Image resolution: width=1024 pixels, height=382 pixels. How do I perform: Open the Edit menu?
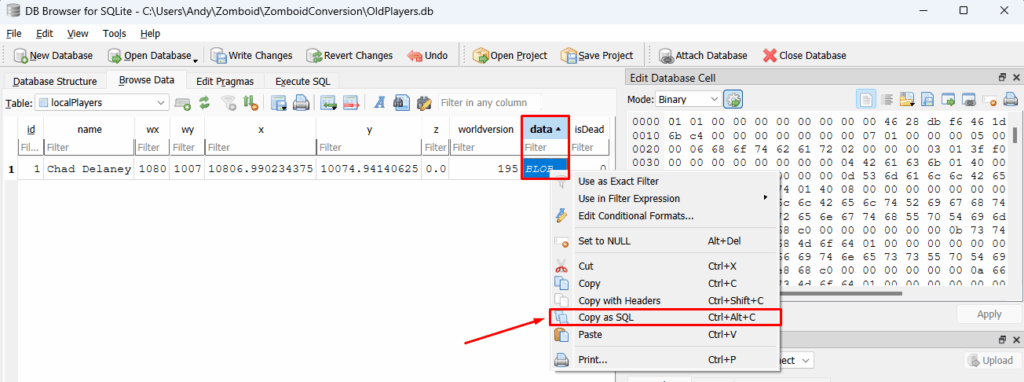point(44,33)
